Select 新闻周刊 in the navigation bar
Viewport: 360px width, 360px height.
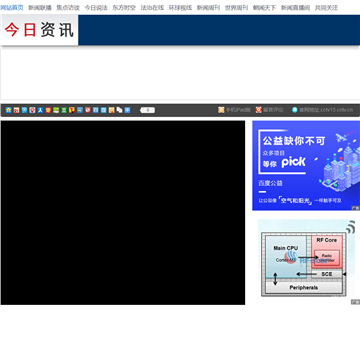point(208,8)
